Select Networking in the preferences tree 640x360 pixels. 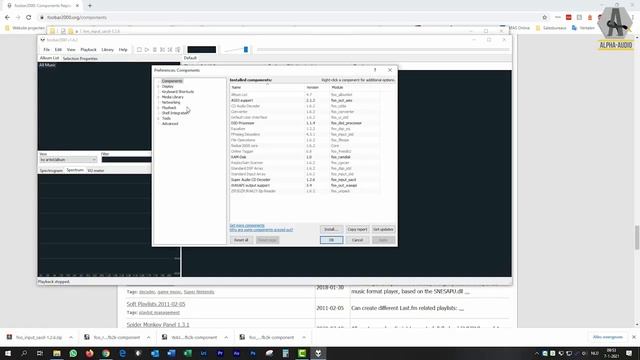coord(171,102)
